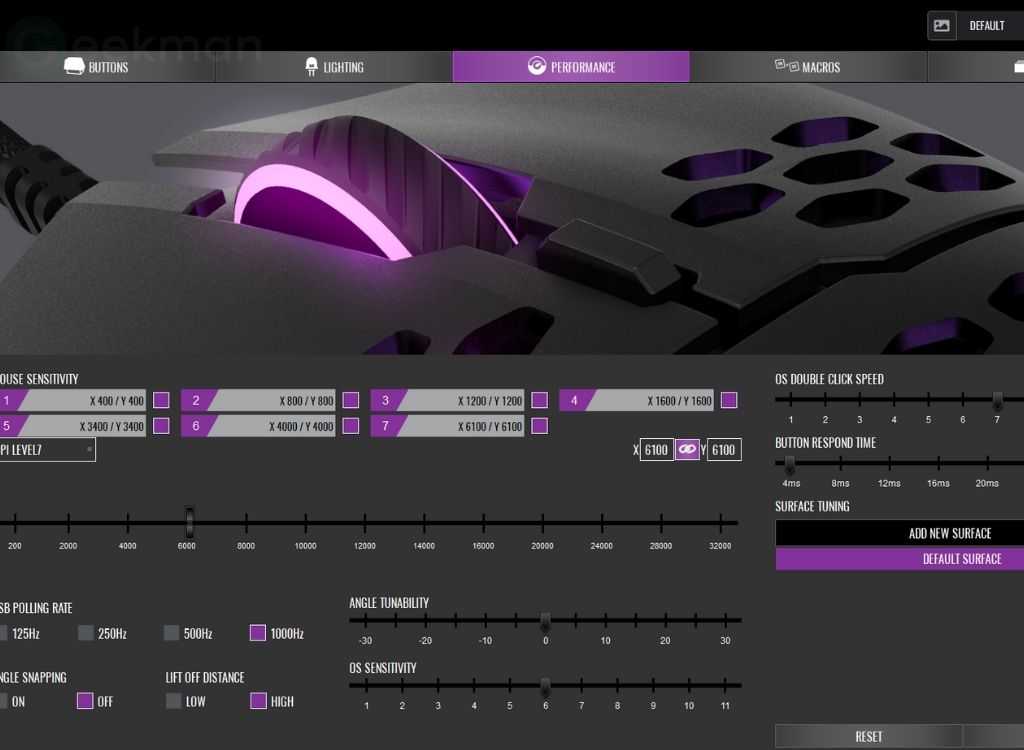
Task: Open the Lighting tab
Action: coord(334,67)
